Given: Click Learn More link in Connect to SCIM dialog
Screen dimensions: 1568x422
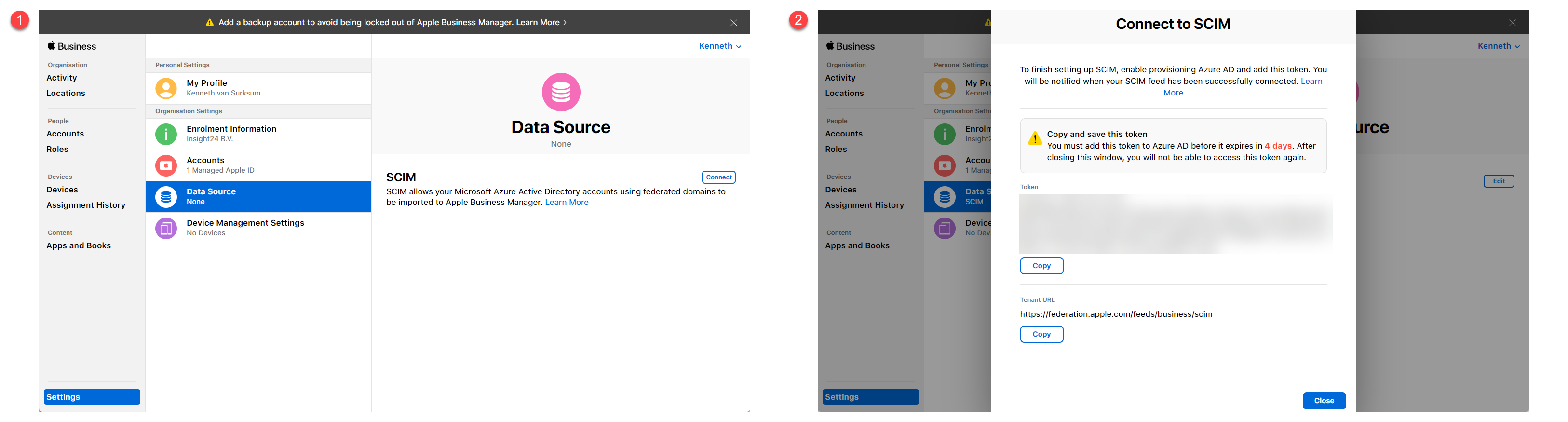Looking at the screenshot, I should [x=1243, y=87].
